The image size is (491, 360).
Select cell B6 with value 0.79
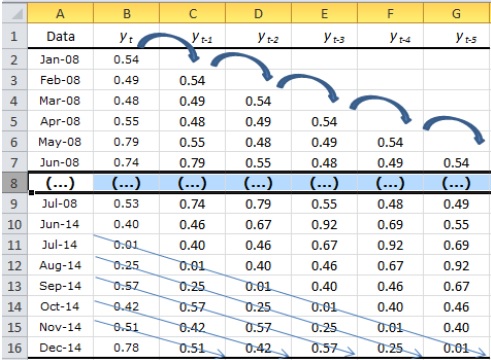pyautogui.click(x=126, y=142)
